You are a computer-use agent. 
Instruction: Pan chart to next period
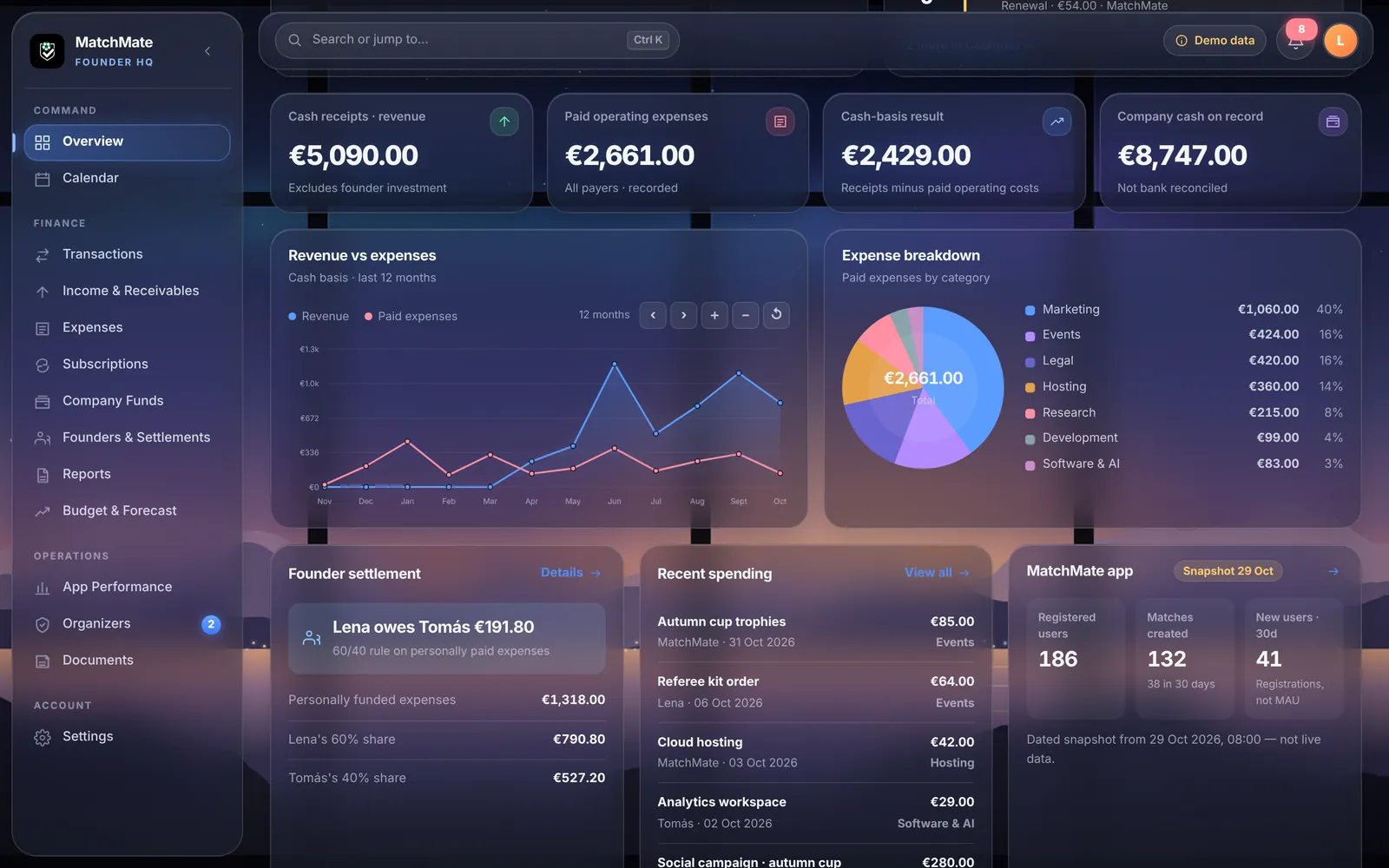point(684,315)
